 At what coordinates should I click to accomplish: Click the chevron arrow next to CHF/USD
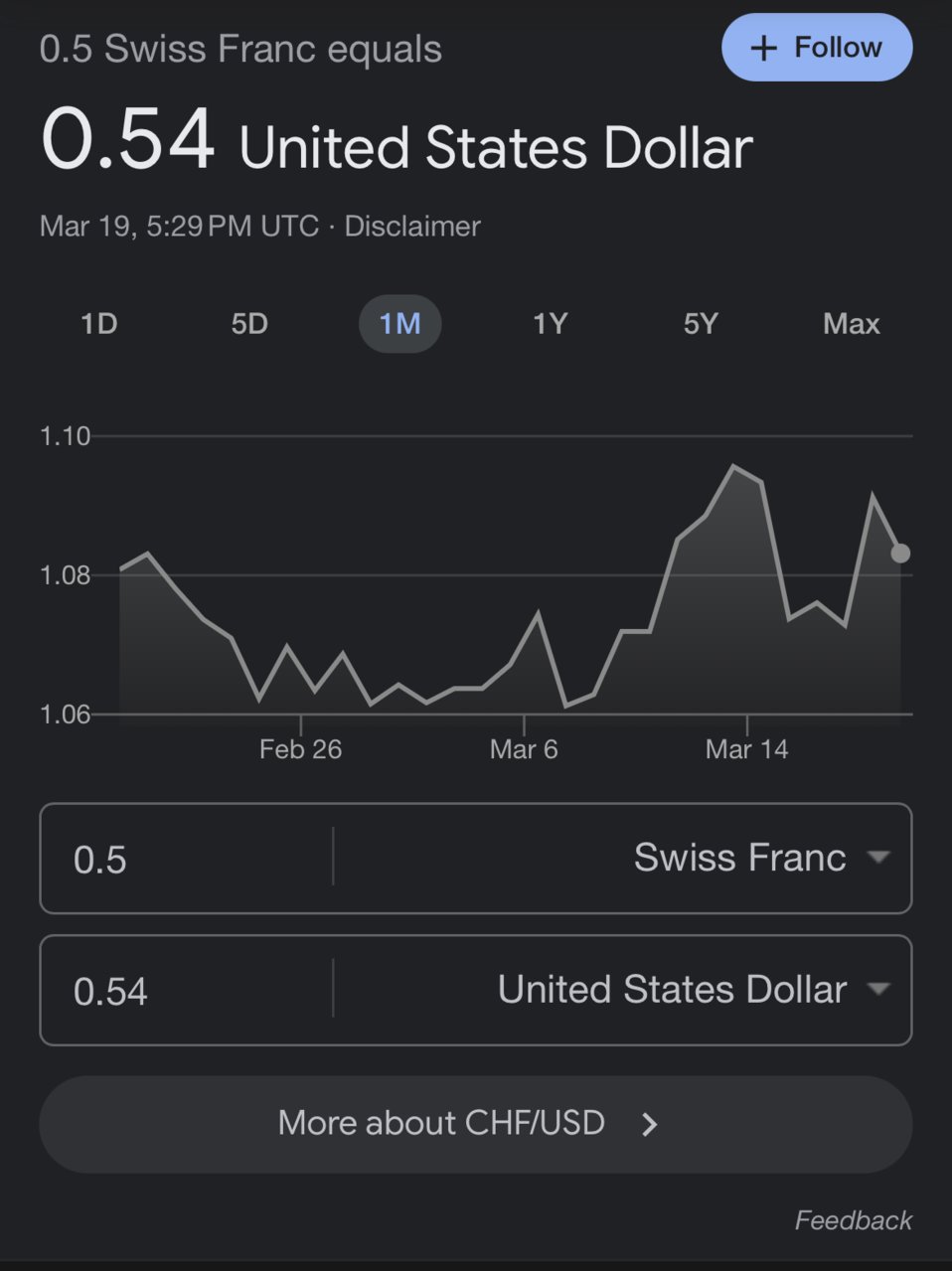coord(650,1125)
